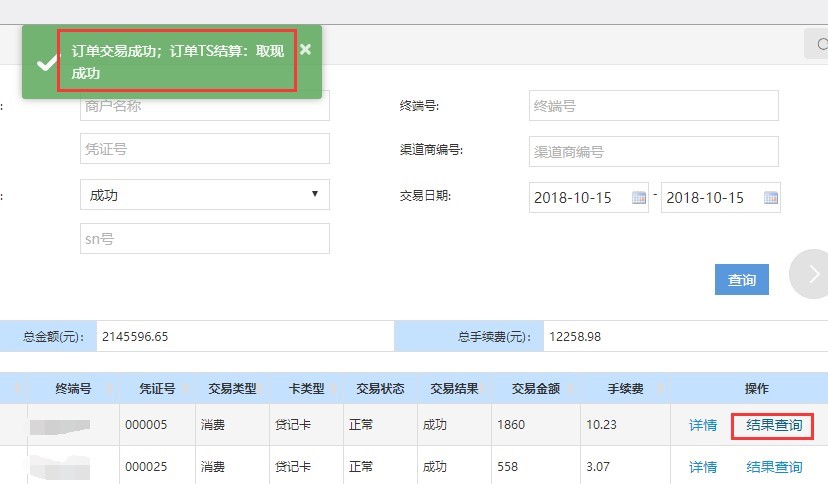The width and height of the screenshot is (828, 484).
Task: Click the refresh icon at top right
Action: [820, 44]
